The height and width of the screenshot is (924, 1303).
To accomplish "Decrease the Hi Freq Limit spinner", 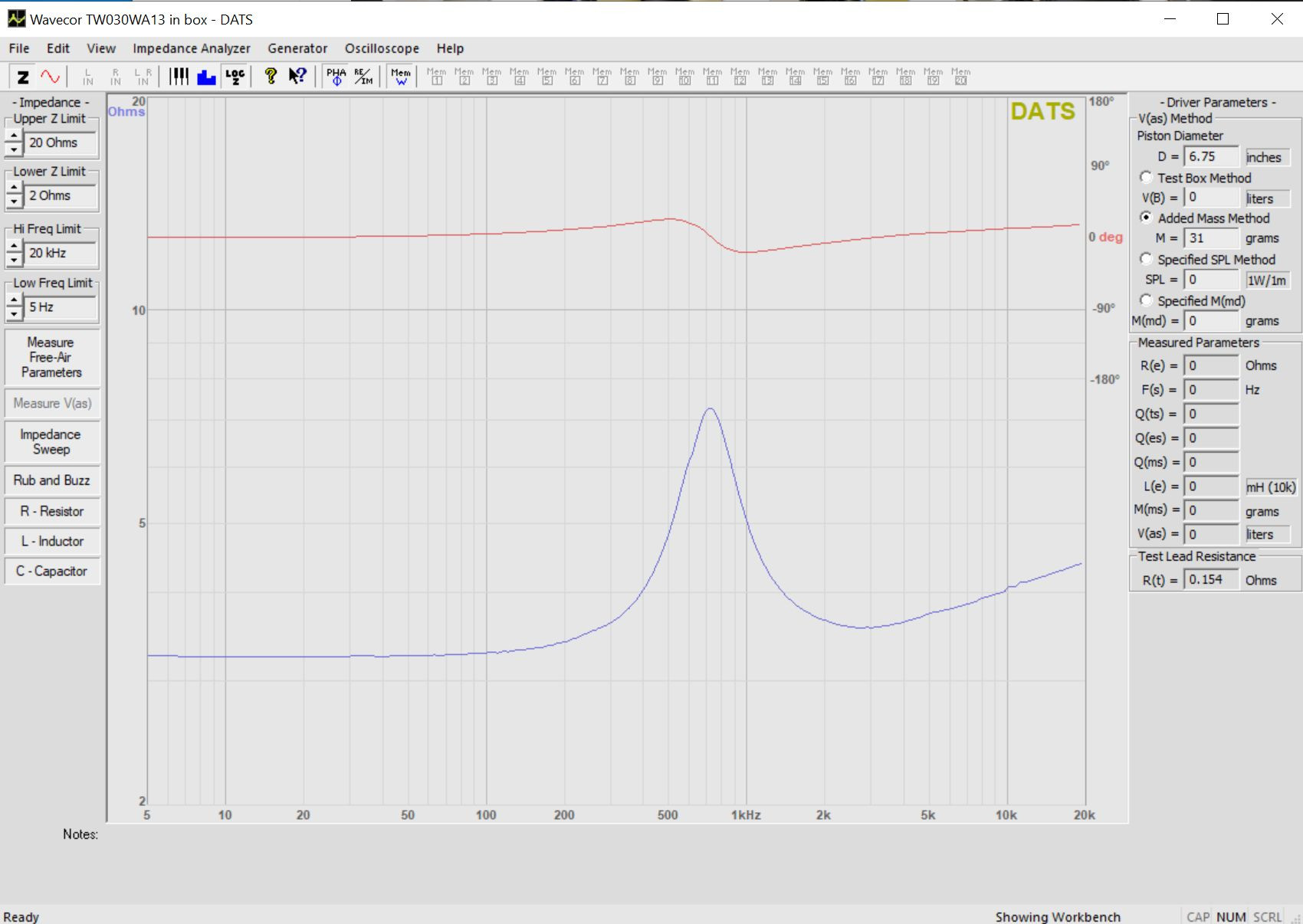I will 14,260.
